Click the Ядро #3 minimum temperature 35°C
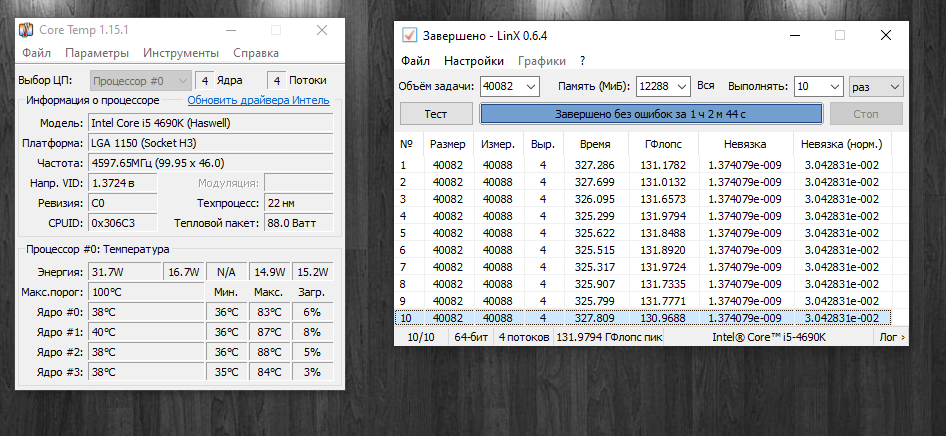Screen dimensions: 946x436 tap(226, 371)
